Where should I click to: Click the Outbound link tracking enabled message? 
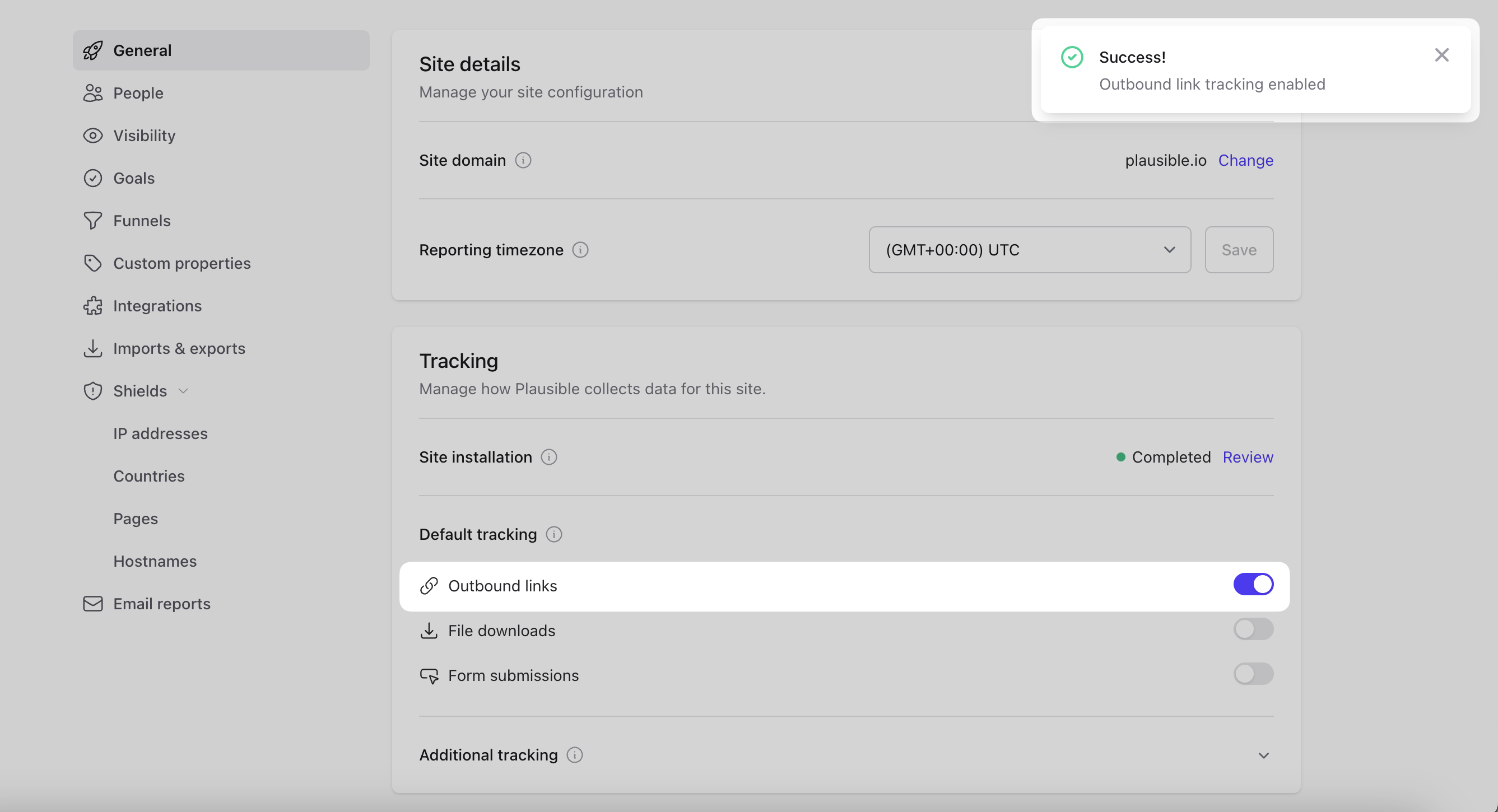[1212, 85]
